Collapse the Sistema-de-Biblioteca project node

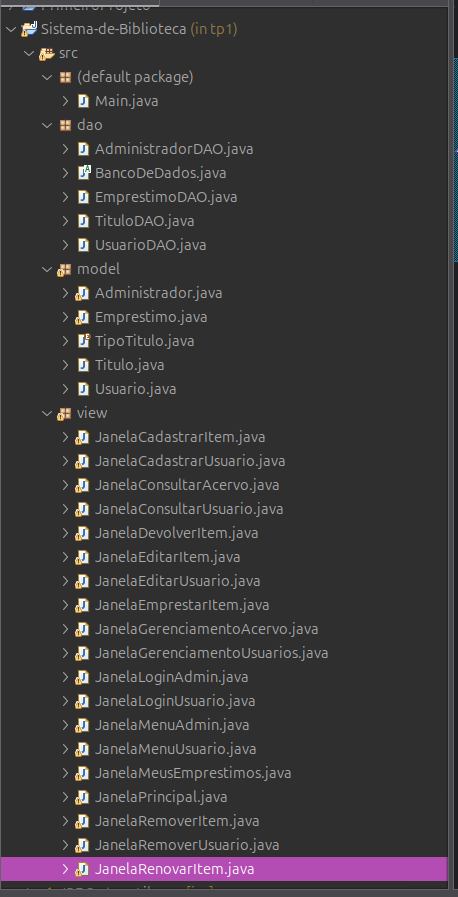(10, 29)
